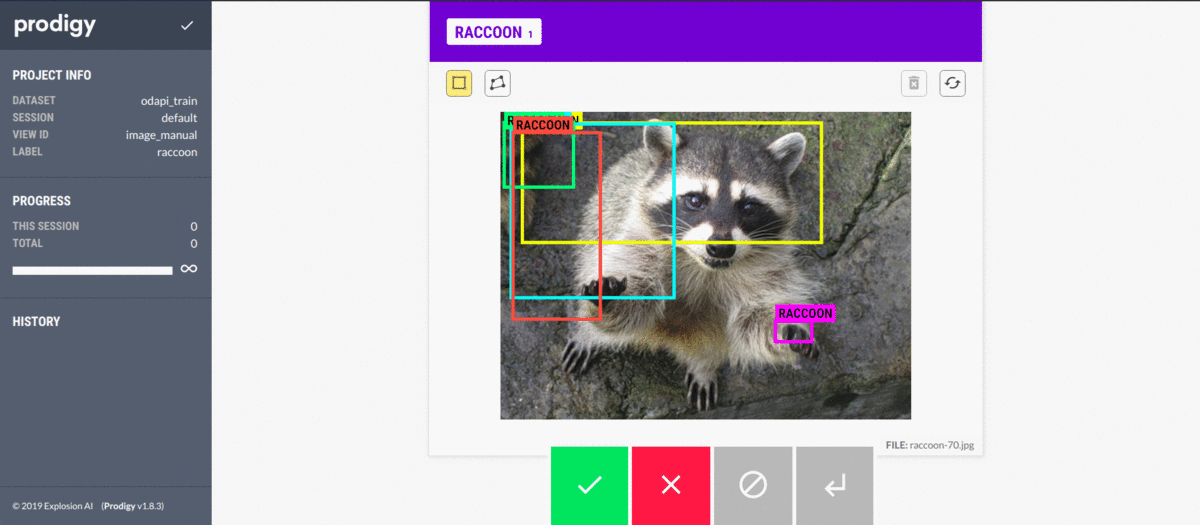The image size is (1200, 525).
Task: Switch to the polygon drawing tool
Action: point(497,83)
